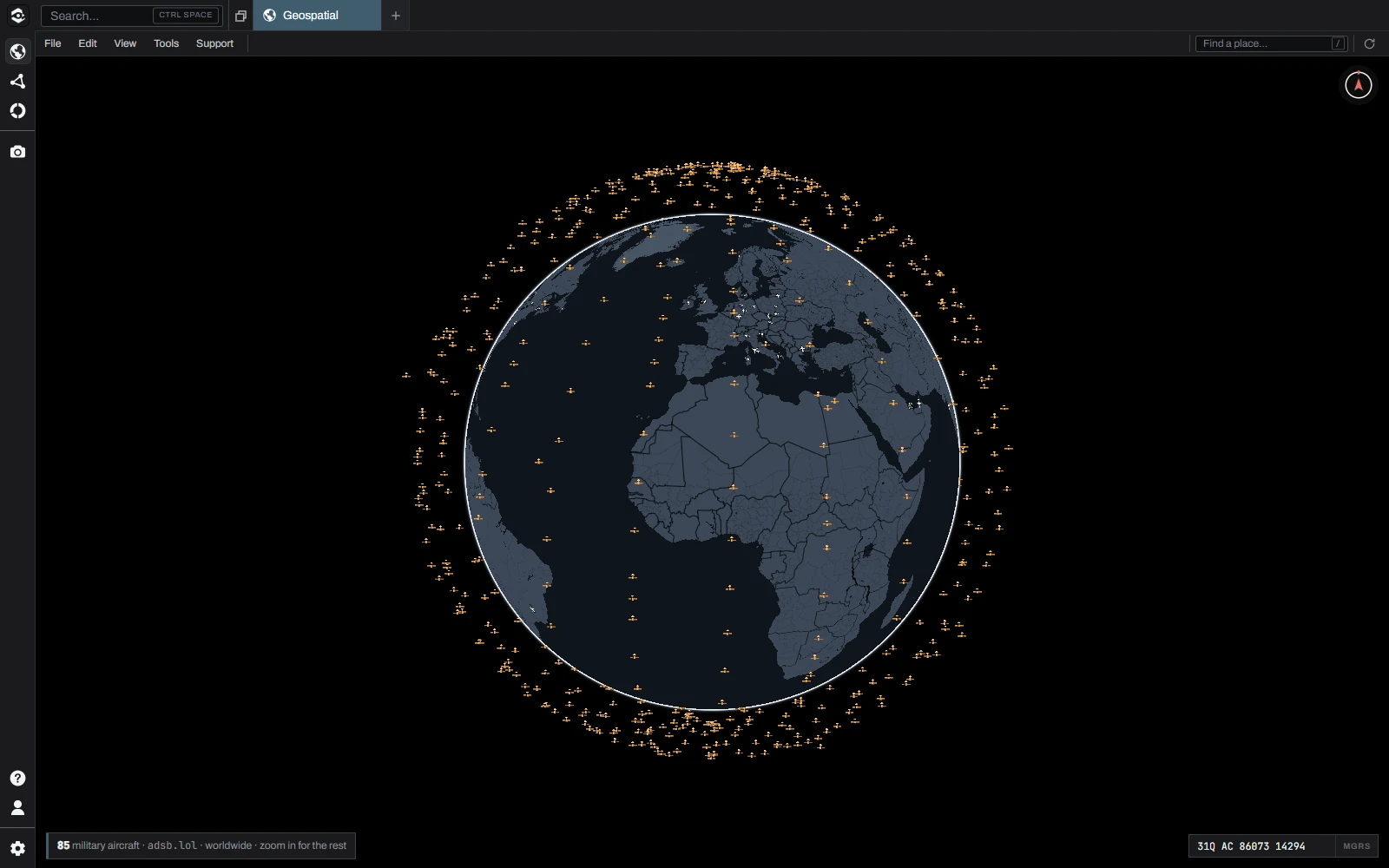Open the circular sync sidebar icon
This screenshot has height=868, width=1389.
point(17,111)
